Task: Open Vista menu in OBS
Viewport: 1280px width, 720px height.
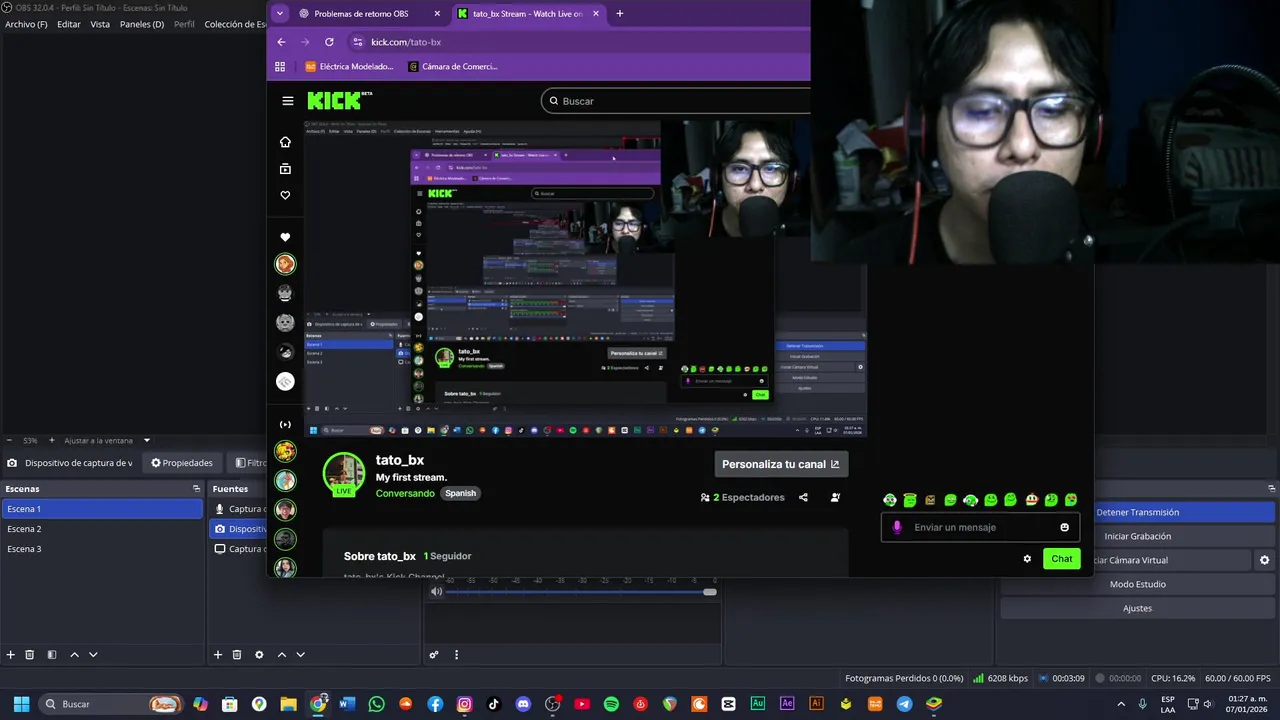Action: tap(100, 24)
